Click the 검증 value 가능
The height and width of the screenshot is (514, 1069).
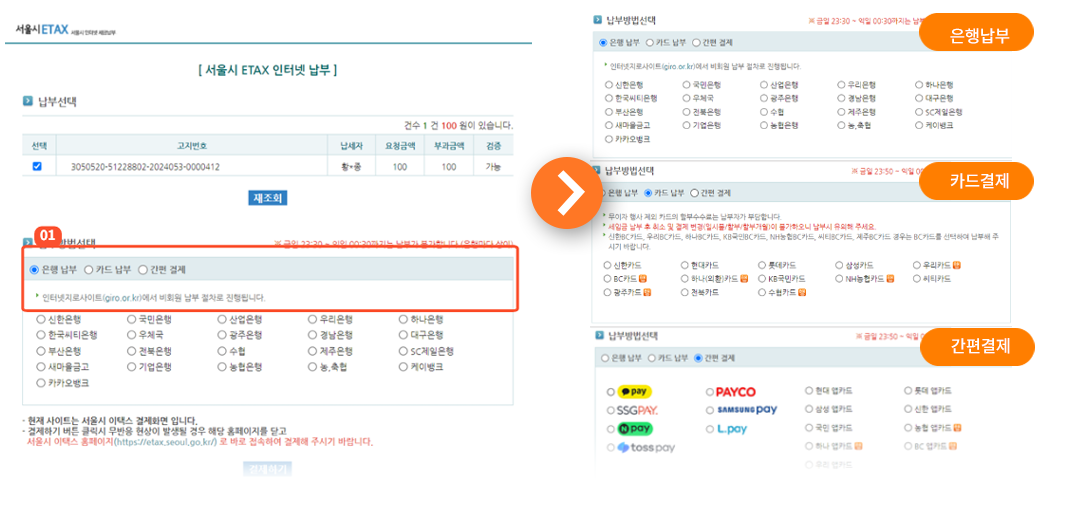tap(496, 167)
